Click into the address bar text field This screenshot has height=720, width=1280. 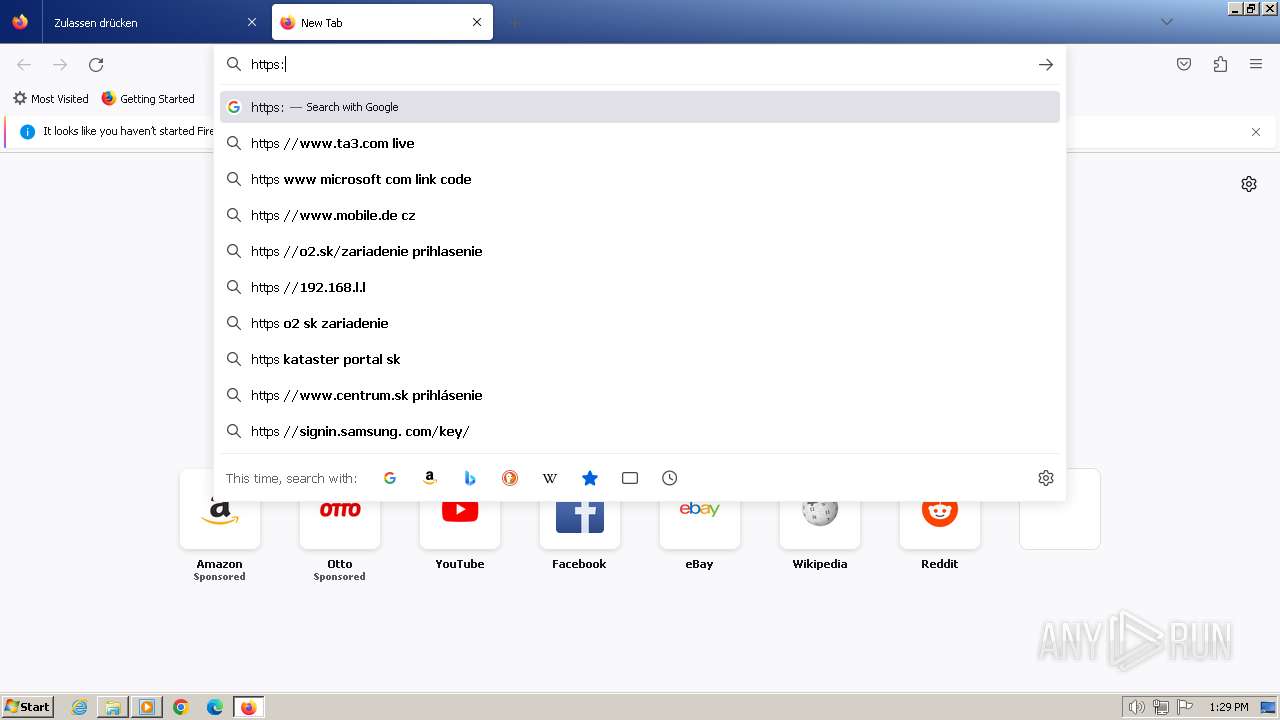(640, 64)
